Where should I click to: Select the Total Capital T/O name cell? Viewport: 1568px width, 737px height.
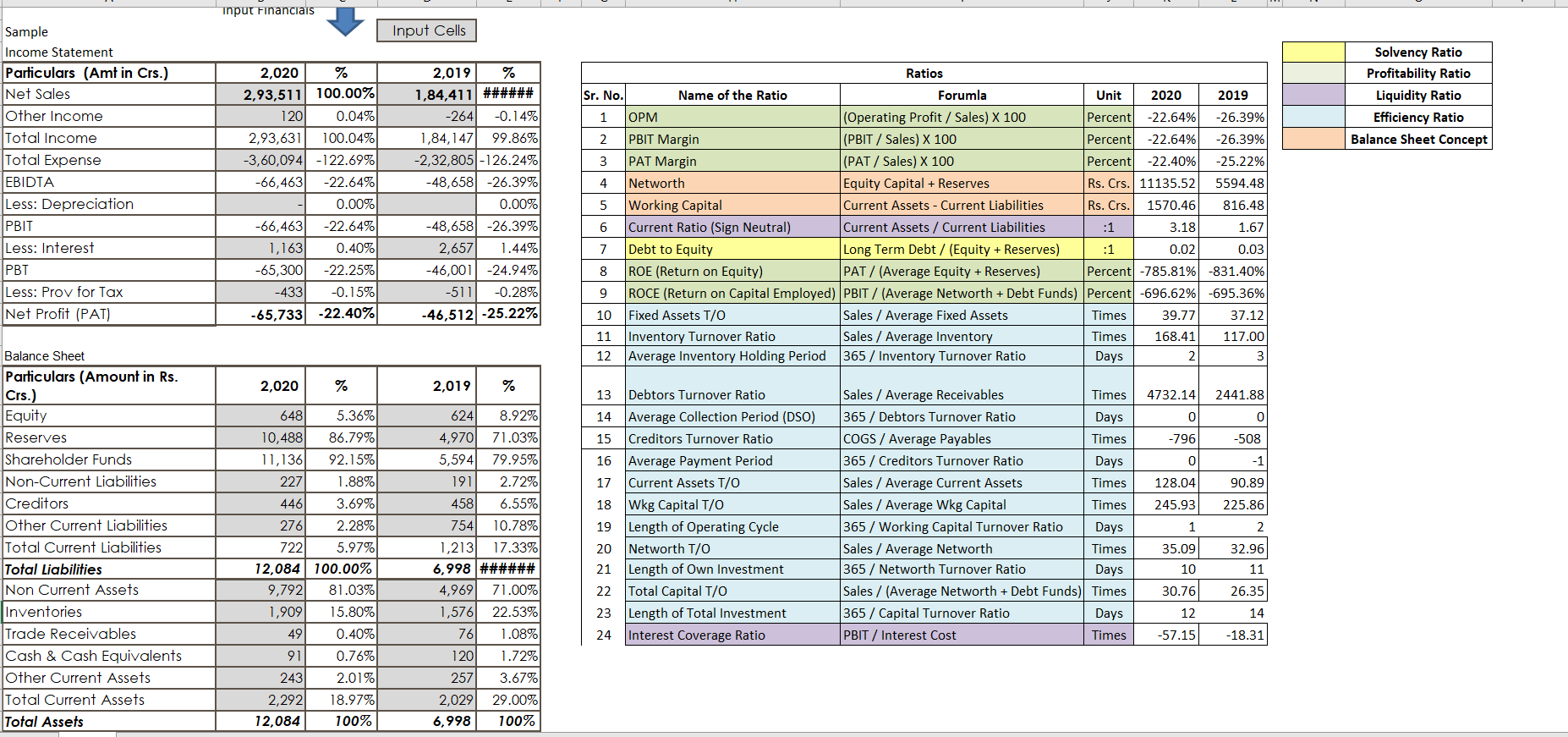pyautogui.click(x=732, y=591)
